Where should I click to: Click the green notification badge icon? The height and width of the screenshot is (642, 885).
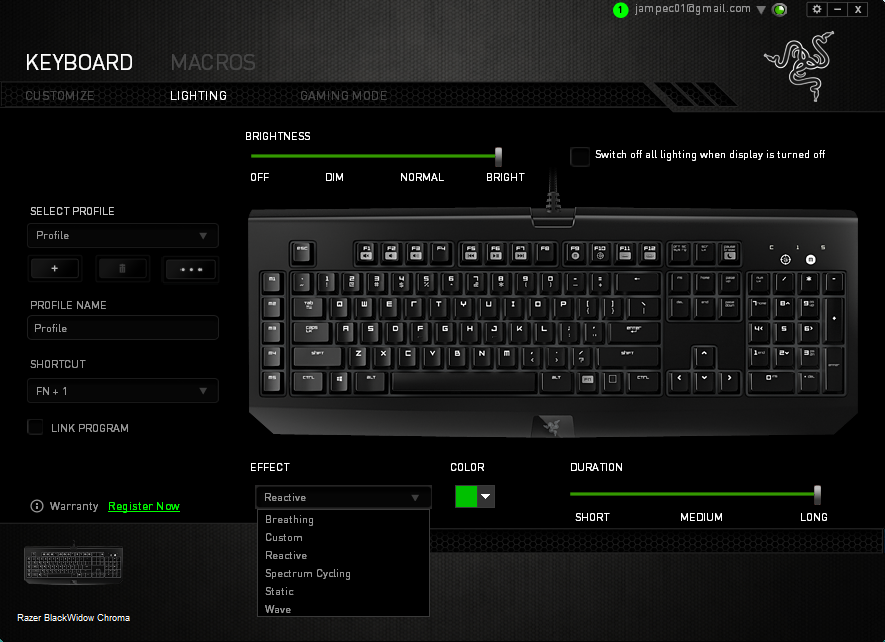[x=620, y=10]
